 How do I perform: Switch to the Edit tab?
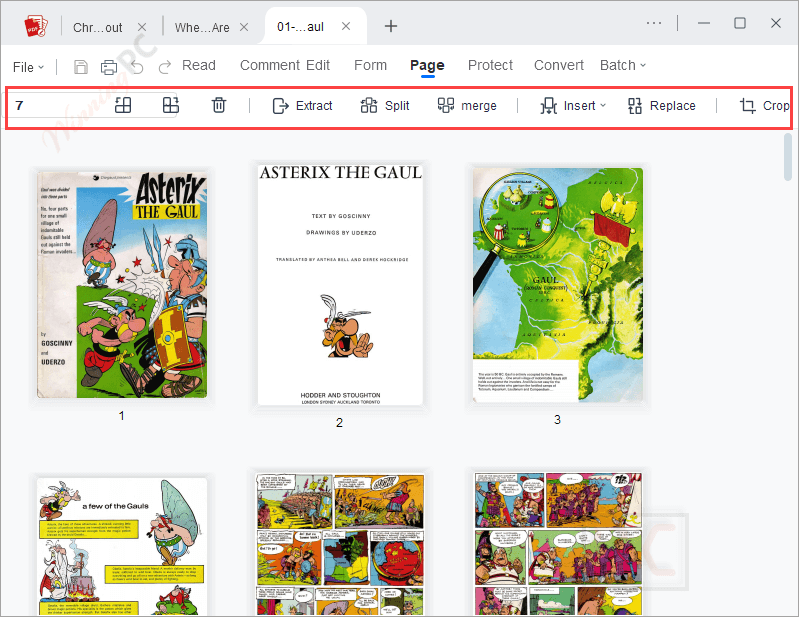(x=318, y=65)
